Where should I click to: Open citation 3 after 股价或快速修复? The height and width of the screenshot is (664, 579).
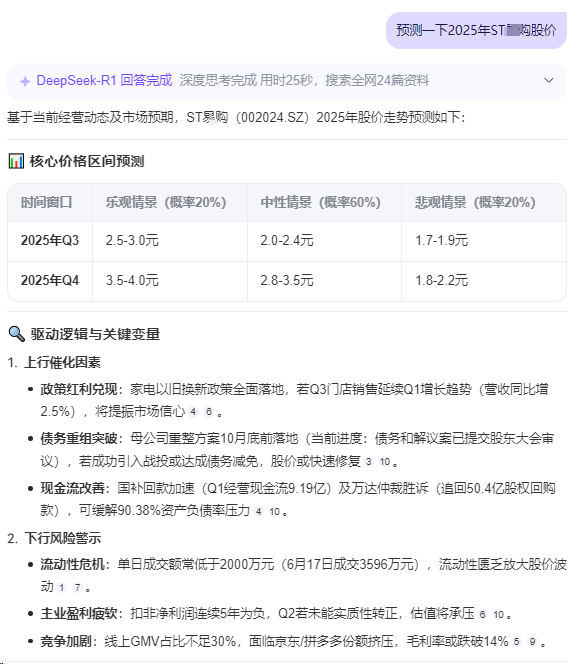[368, 462]
